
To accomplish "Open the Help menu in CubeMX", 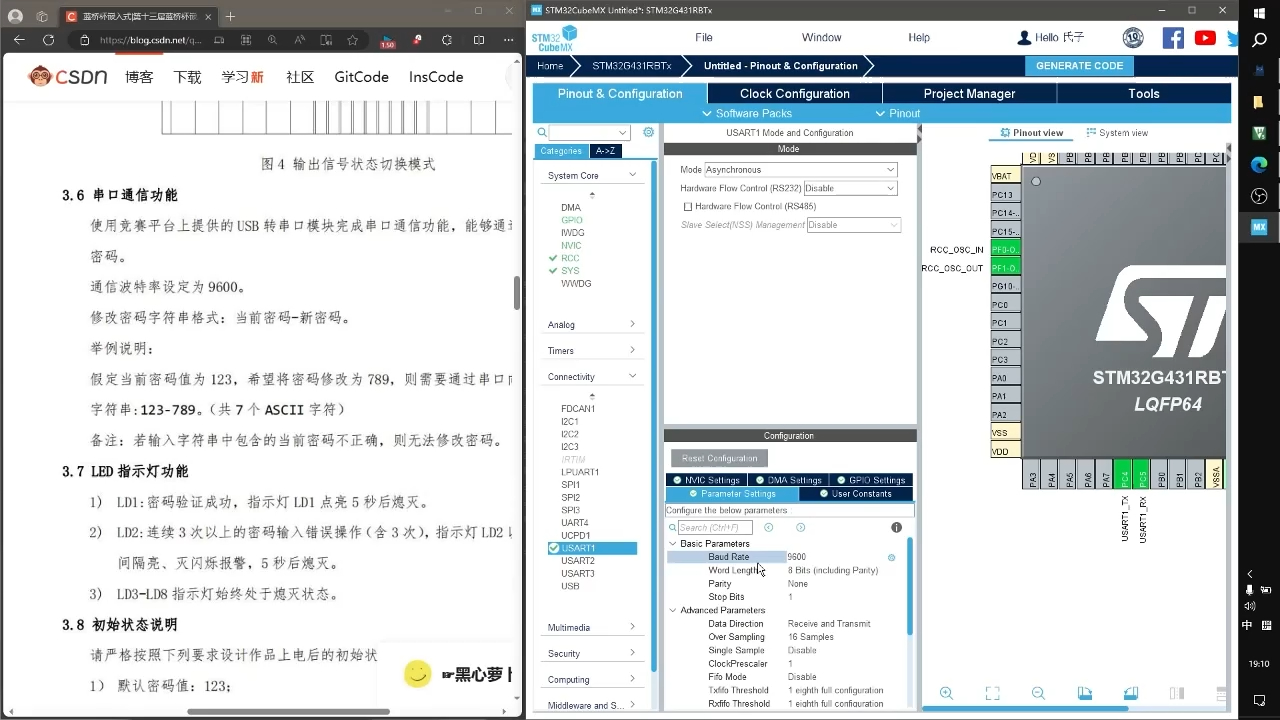I will click(x=919, y=38).
